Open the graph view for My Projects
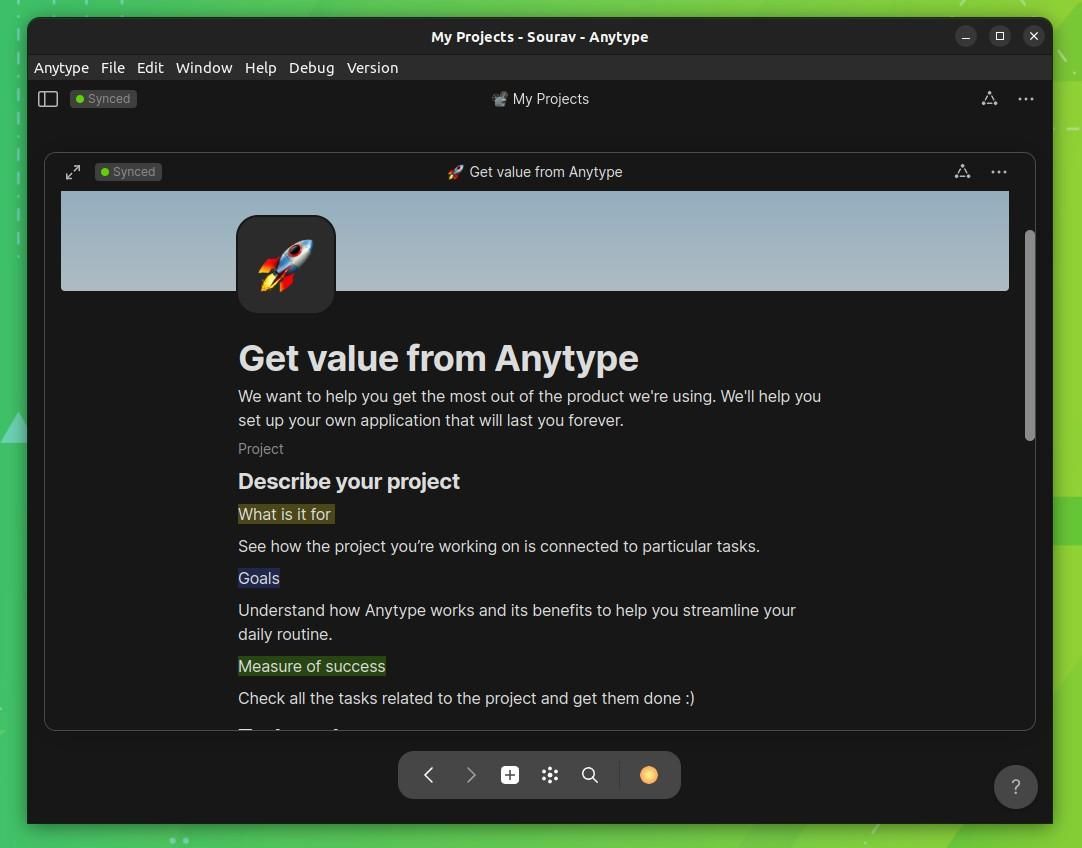 989,98
